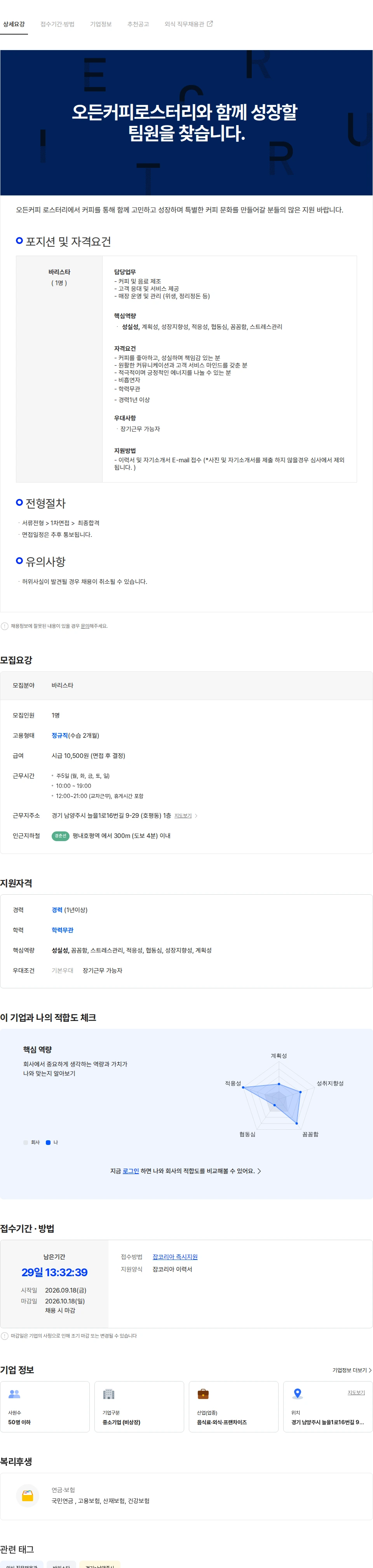
Task: Click 시급 10,500원 salary text
Action: click(88, 755)
